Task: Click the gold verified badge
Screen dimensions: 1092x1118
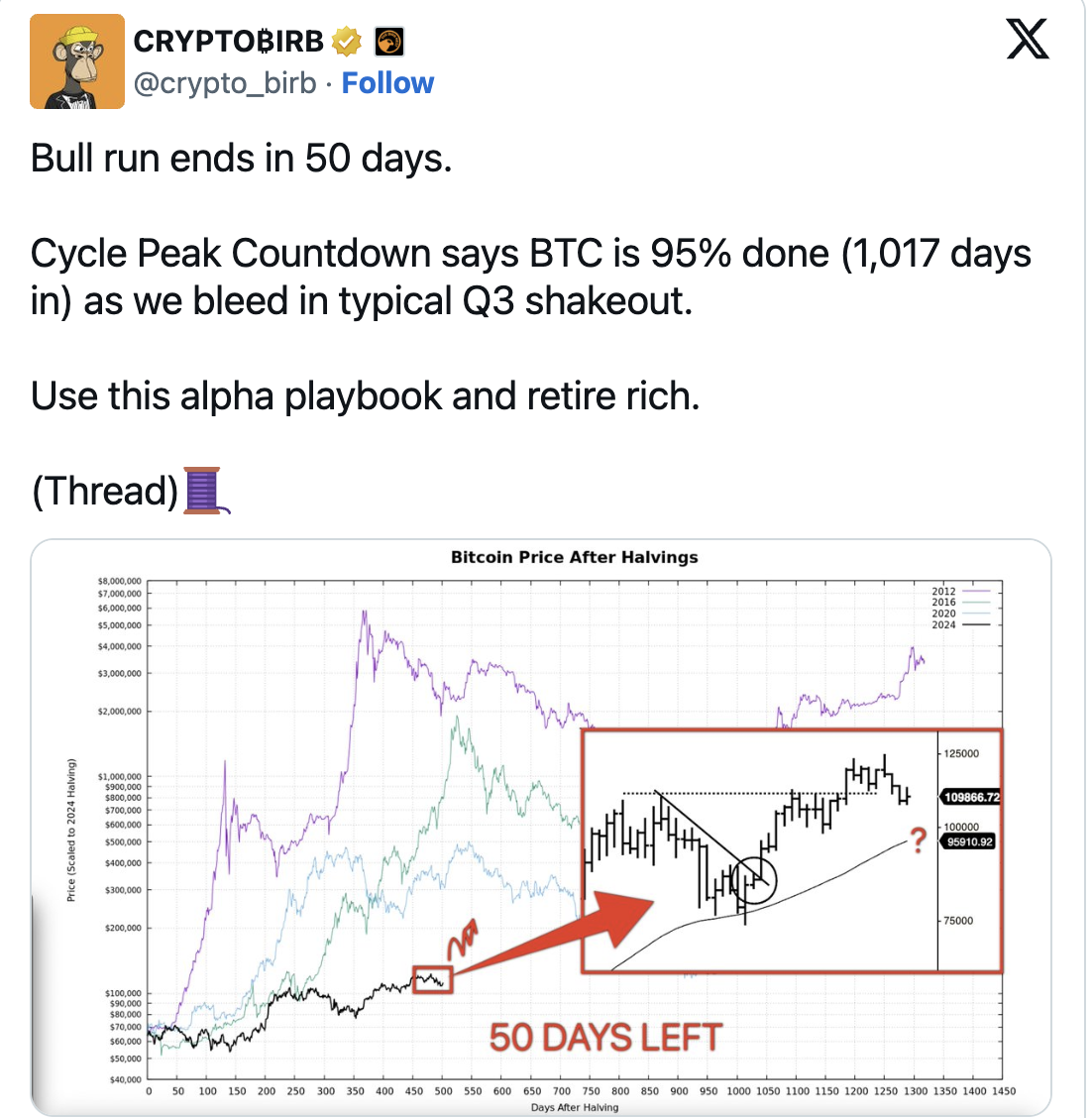Action: click(347, 42)
